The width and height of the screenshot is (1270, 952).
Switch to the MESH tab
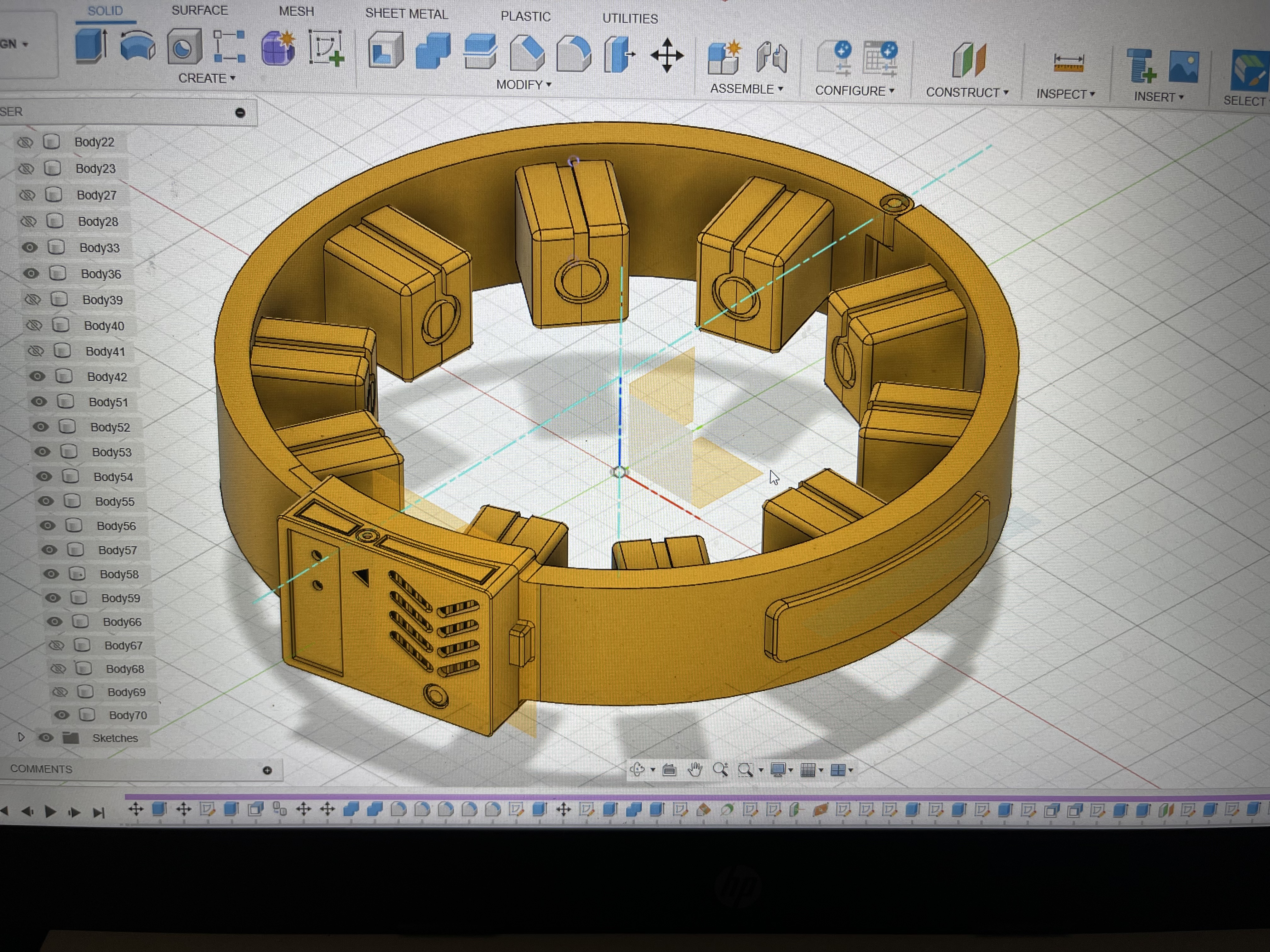[296, 11]
